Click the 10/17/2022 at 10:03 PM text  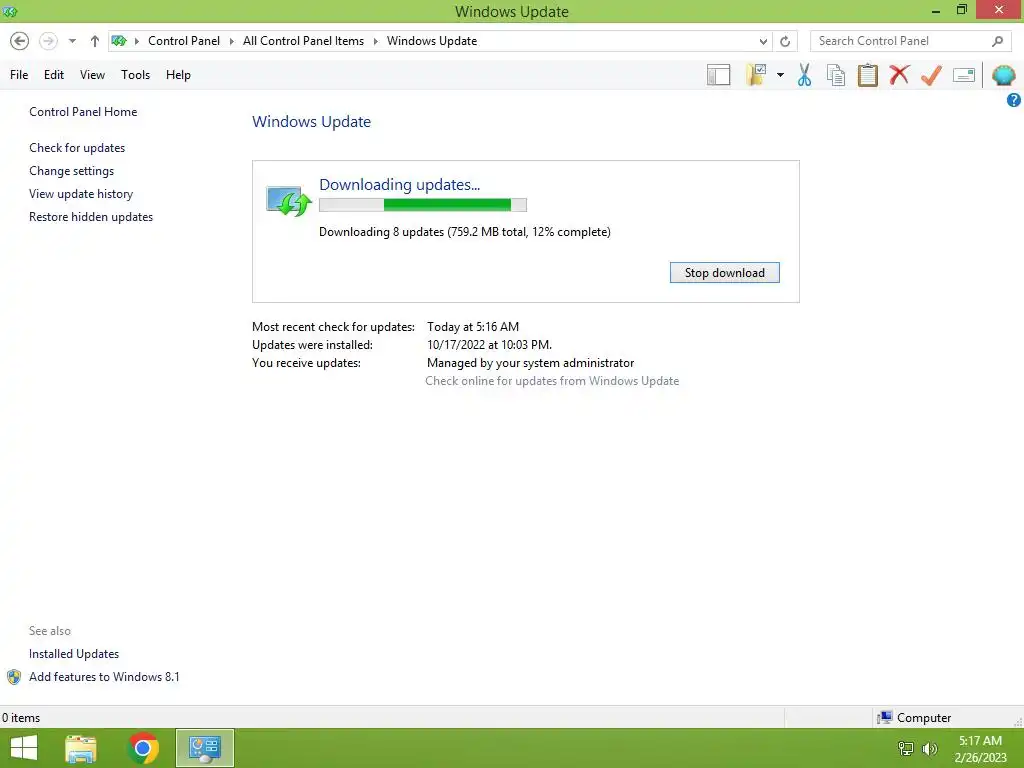tap(489, 345)
